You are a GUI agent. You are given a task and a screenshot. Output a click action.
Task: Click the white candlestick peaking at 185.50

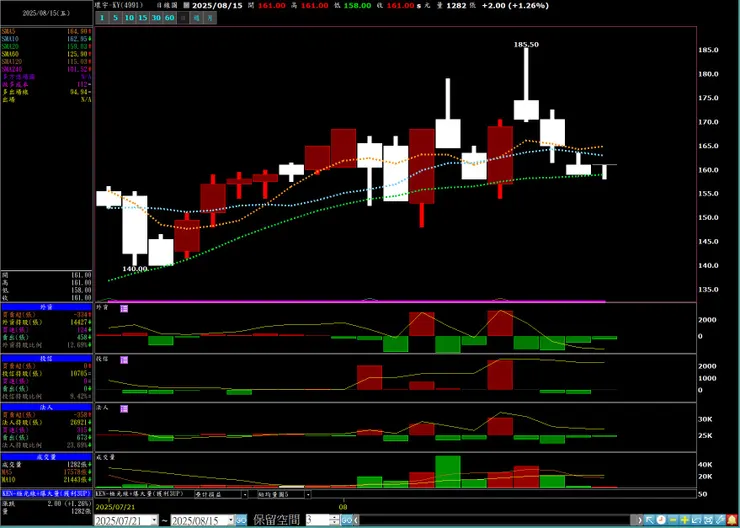pyautogui.click(x=526, y=109)
